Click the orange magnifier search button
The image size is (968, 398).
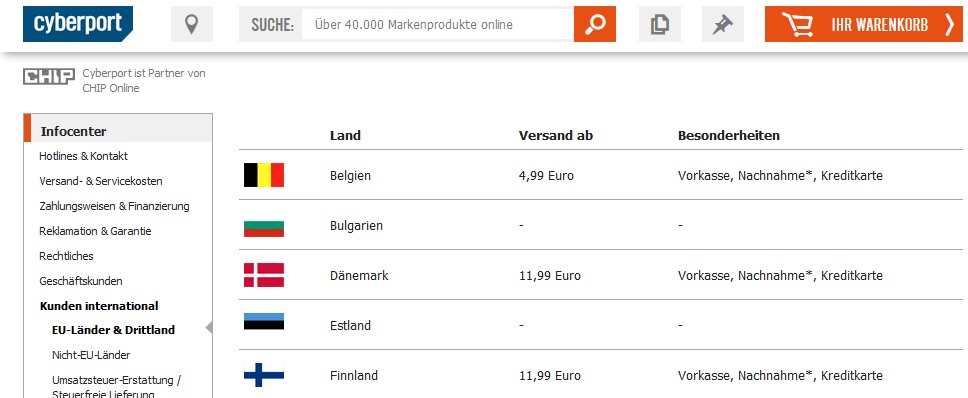coord(595,24)
